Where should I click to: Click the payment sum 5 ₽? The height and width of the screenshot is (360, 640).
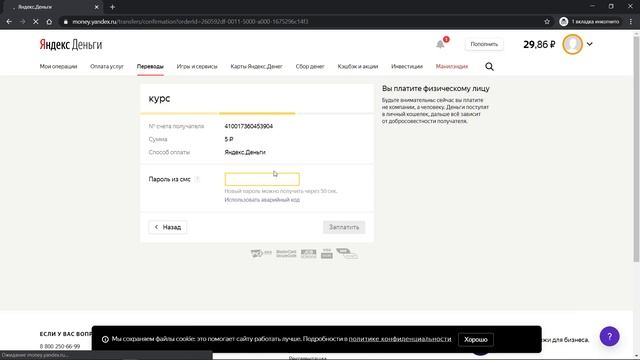coord(229,139)
